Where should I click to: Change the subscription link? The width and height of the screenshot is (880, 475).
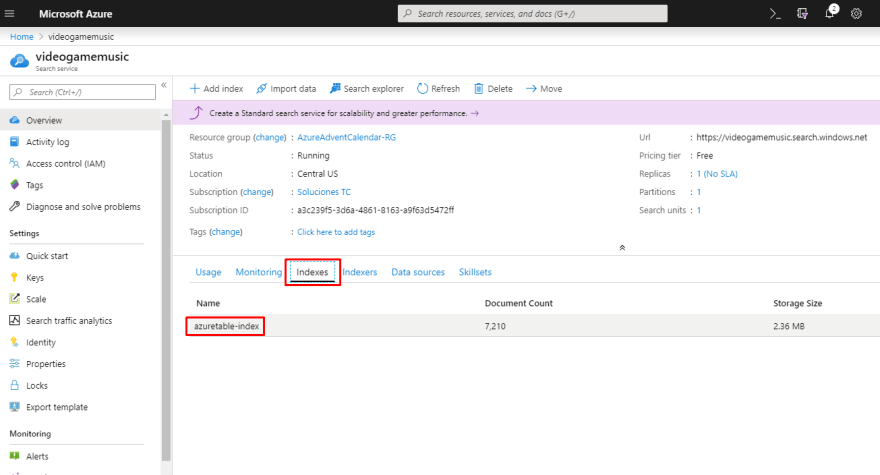click(257, 192)
